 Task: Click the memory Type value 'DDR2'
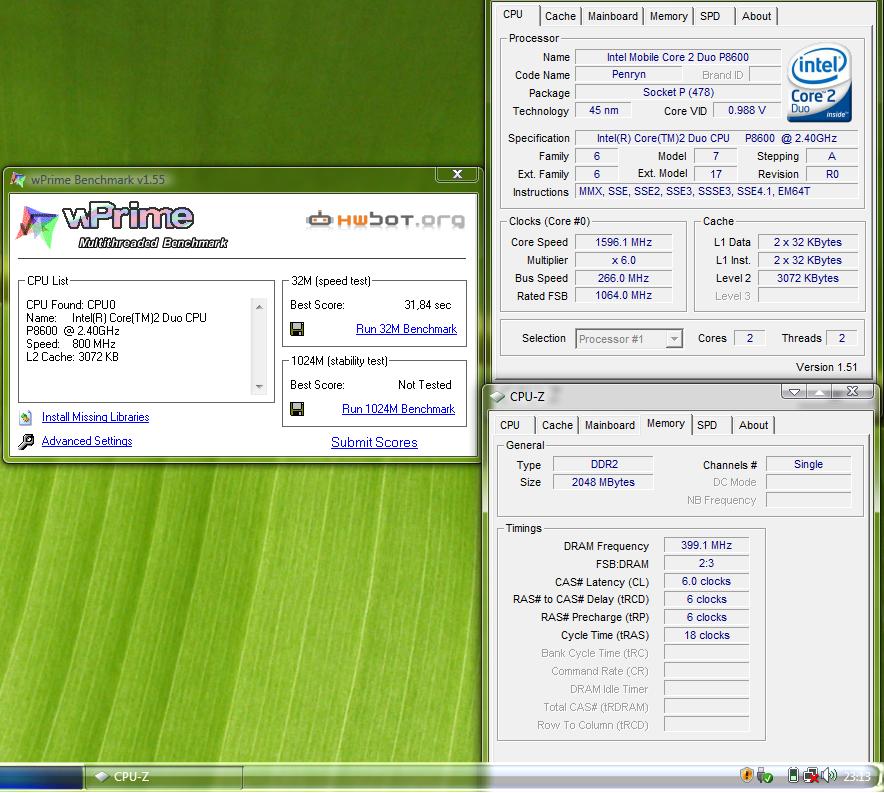point(603,464)
